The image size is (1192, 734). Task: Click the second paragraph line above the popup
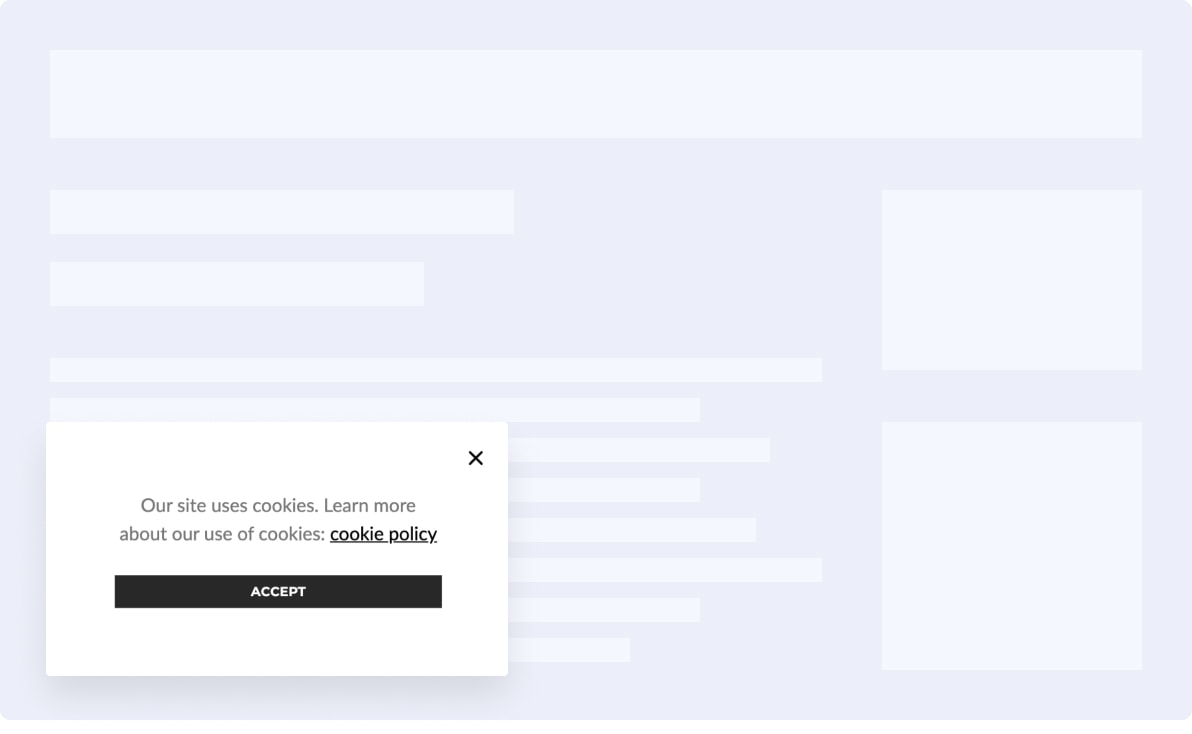click(374, 409)
